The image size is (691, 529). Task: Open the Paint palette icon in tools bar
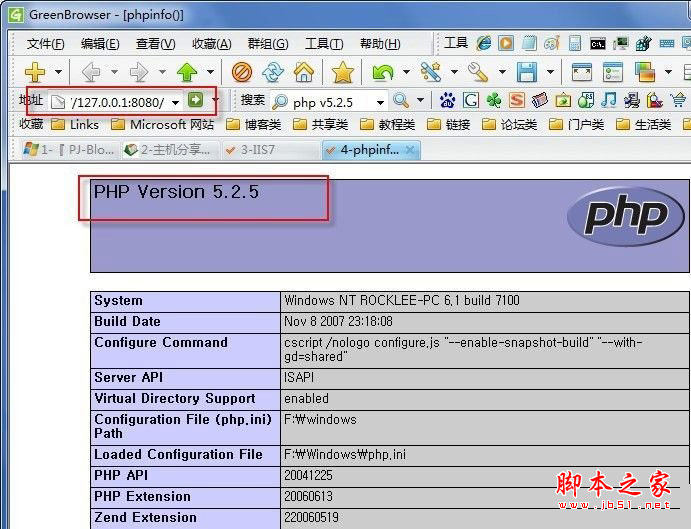[552, 43]
